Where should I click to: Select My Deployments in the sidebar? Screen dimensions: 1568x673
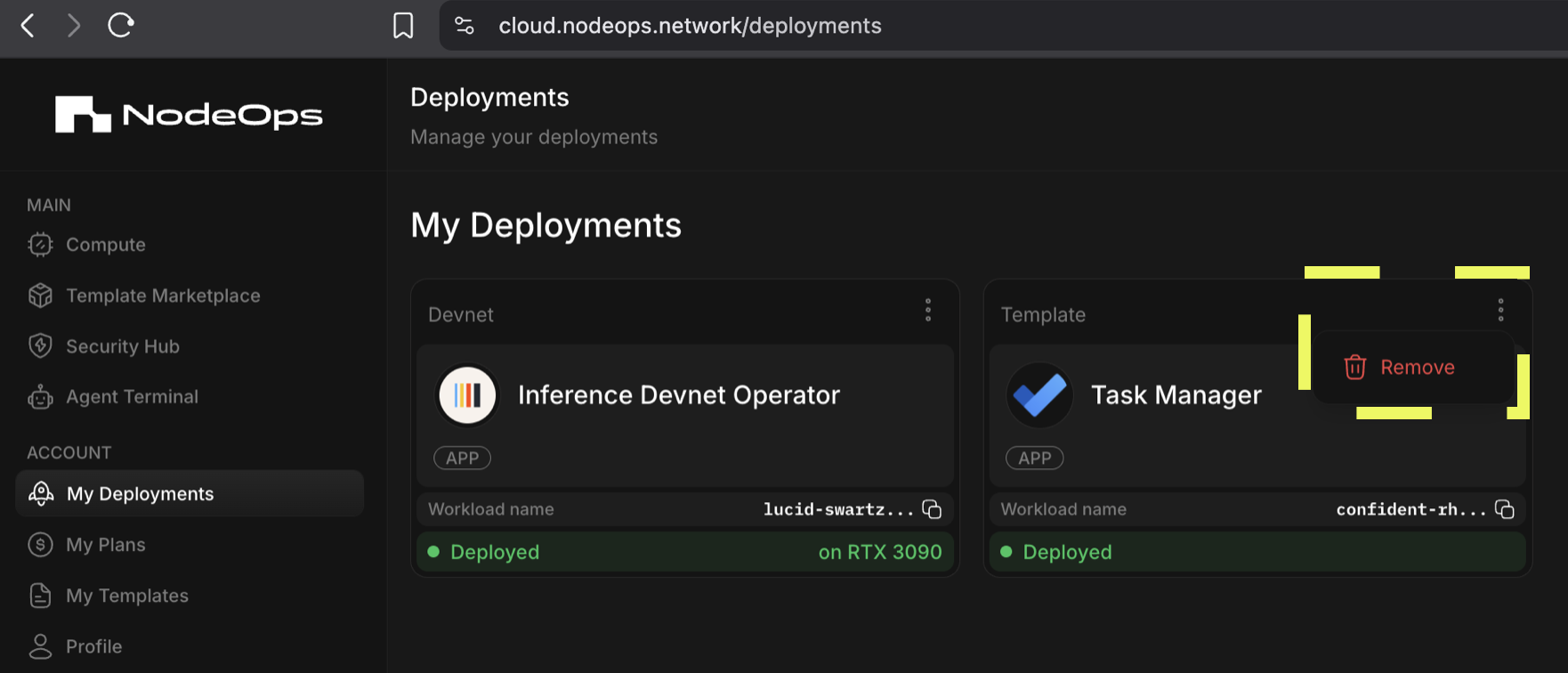(x=140, y=494)
